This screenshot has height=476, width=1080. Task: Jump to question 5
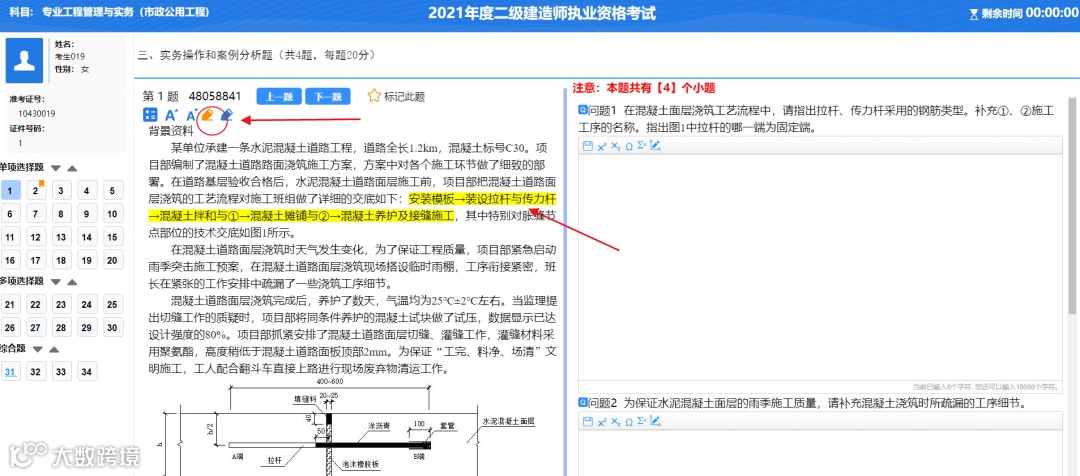tap(112, 191)
